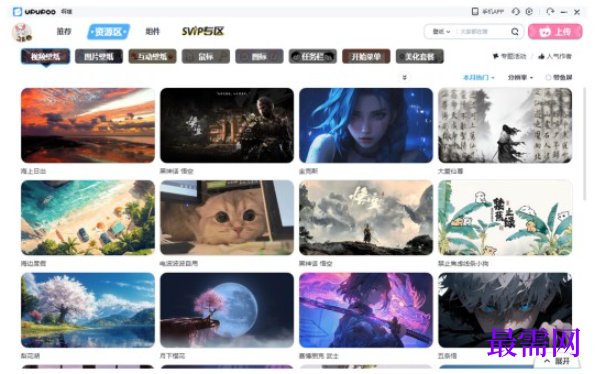Click the thumbs-up 人气作者 icon
The width and height of the screenshot is (599, 374).
click(541, 57)
